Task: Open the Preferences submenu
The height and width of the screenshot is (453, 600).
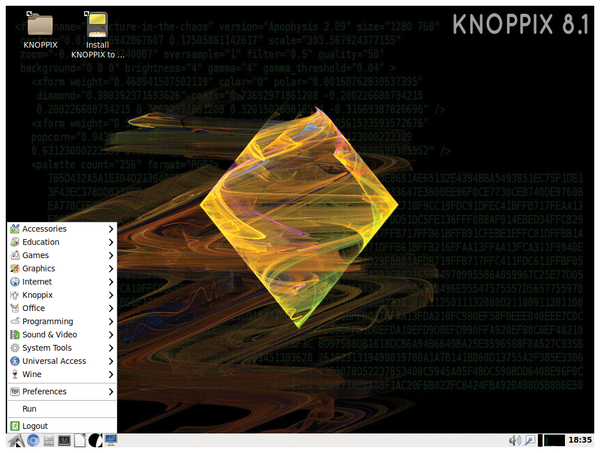Action: tap(62, 392)
